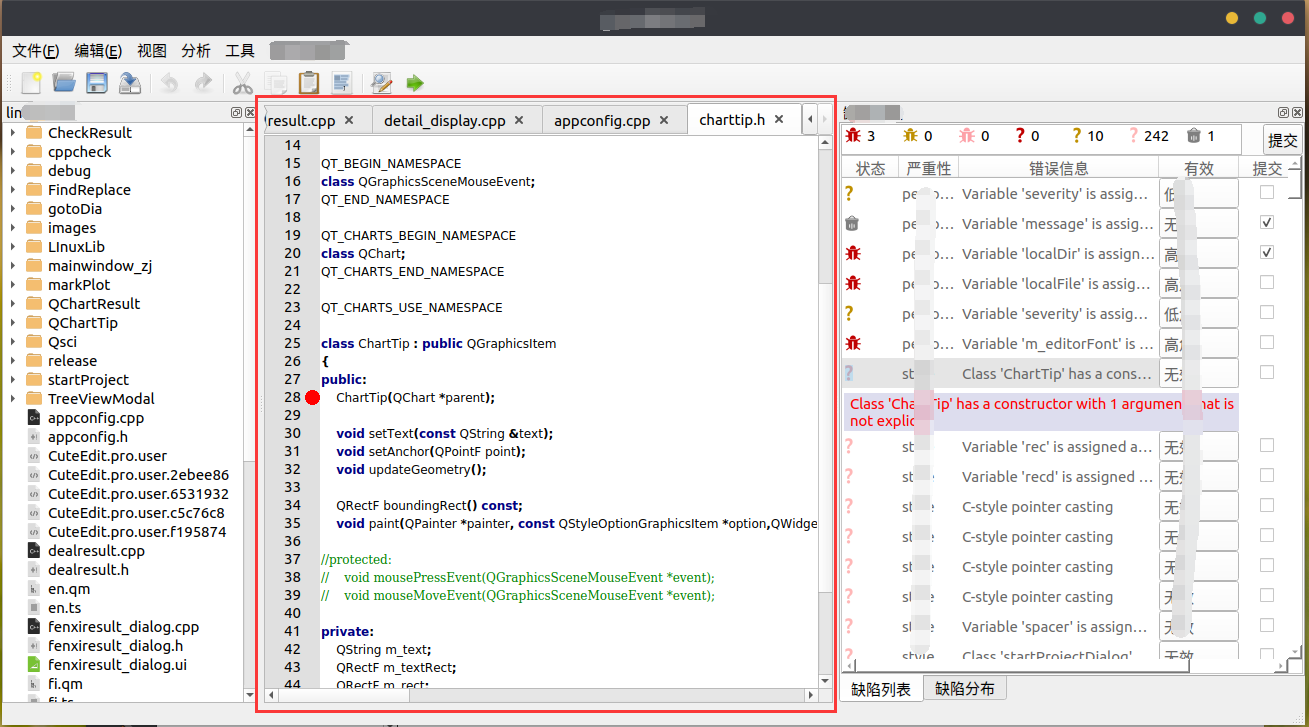This screenshot has width=1309, height=727.
Task: Cut selection using the scissors icon
Action: pyautogui.click(x=242, y=83)
